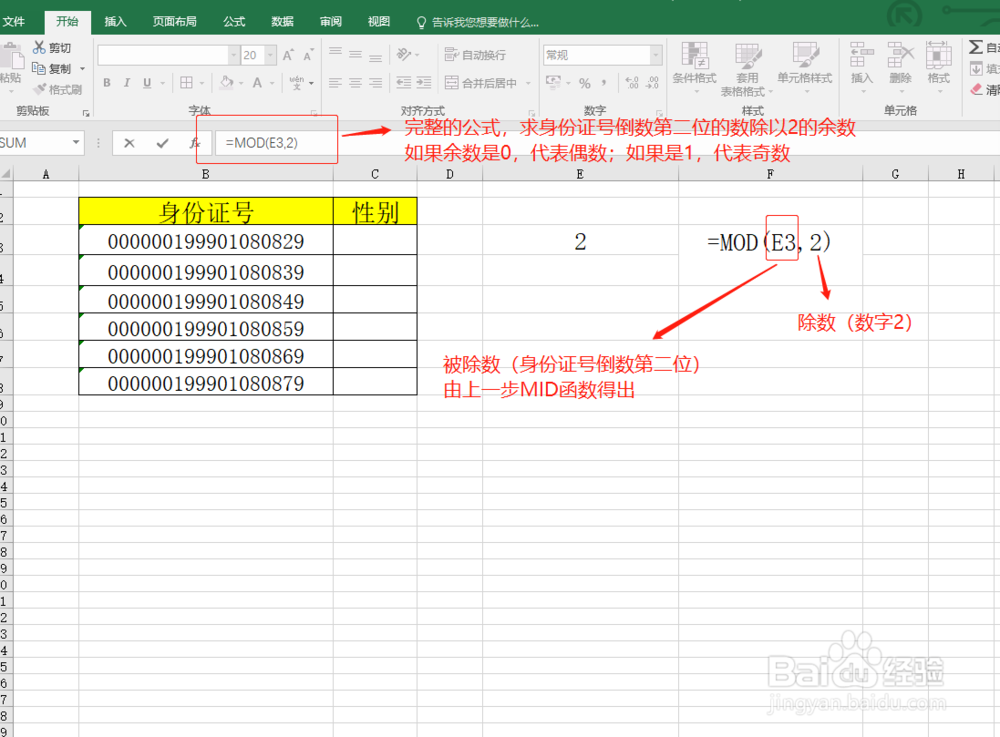Click the cell Borders icon

tap(186, 83)
